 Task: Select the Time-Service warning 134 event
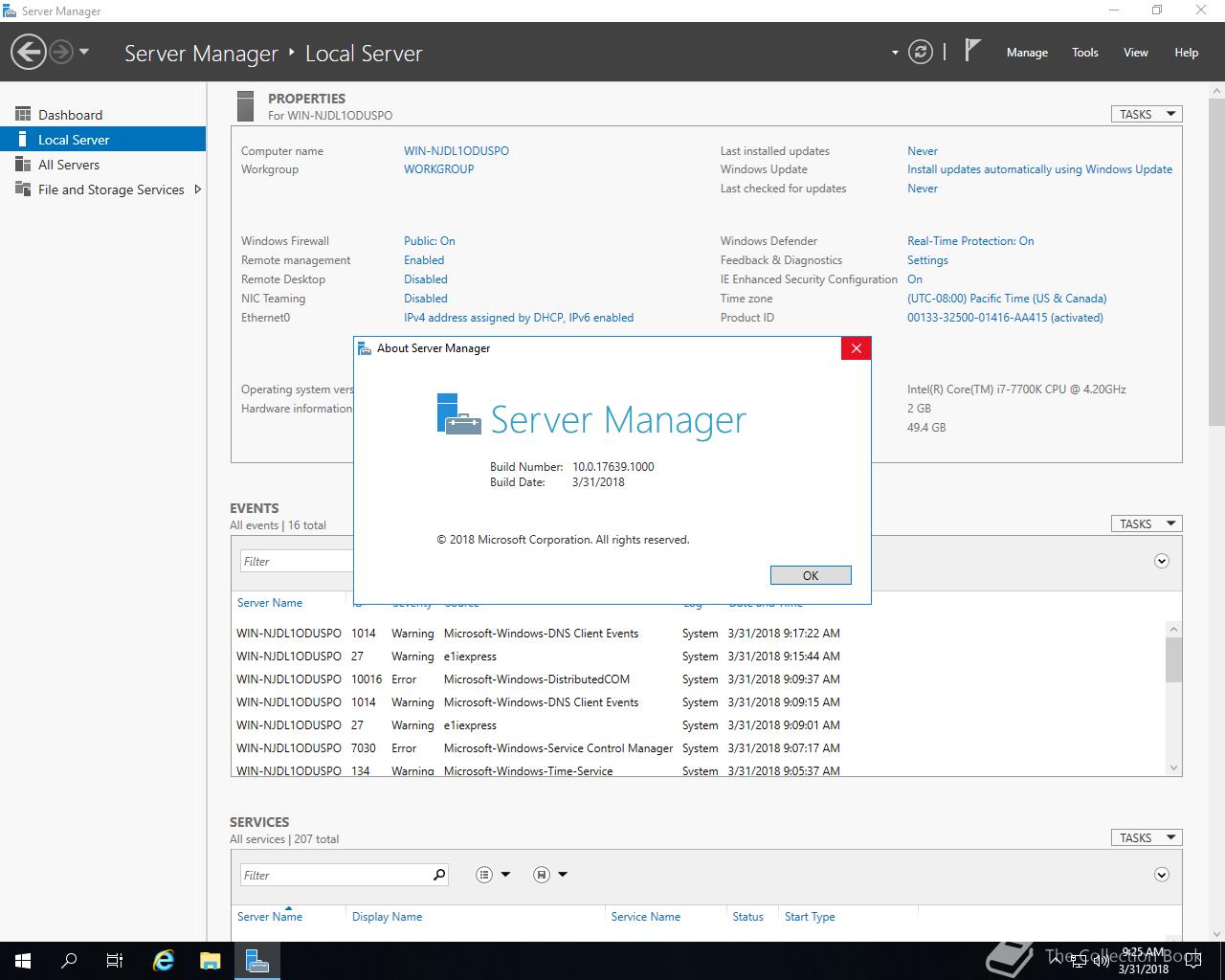pyautogui.click(x=699, y=769)
